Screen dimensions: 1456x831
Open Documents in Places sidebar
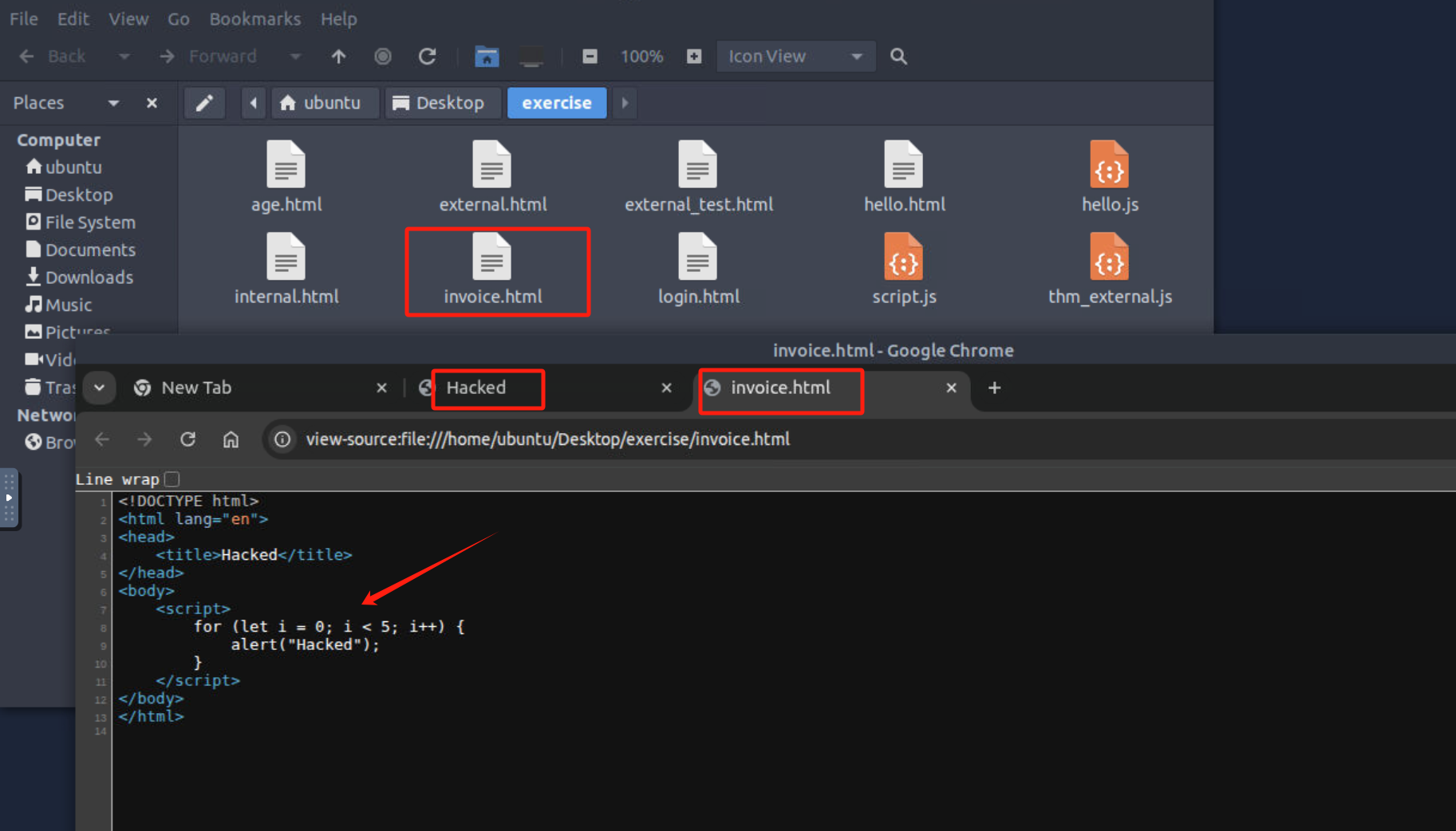pos(80,250)
